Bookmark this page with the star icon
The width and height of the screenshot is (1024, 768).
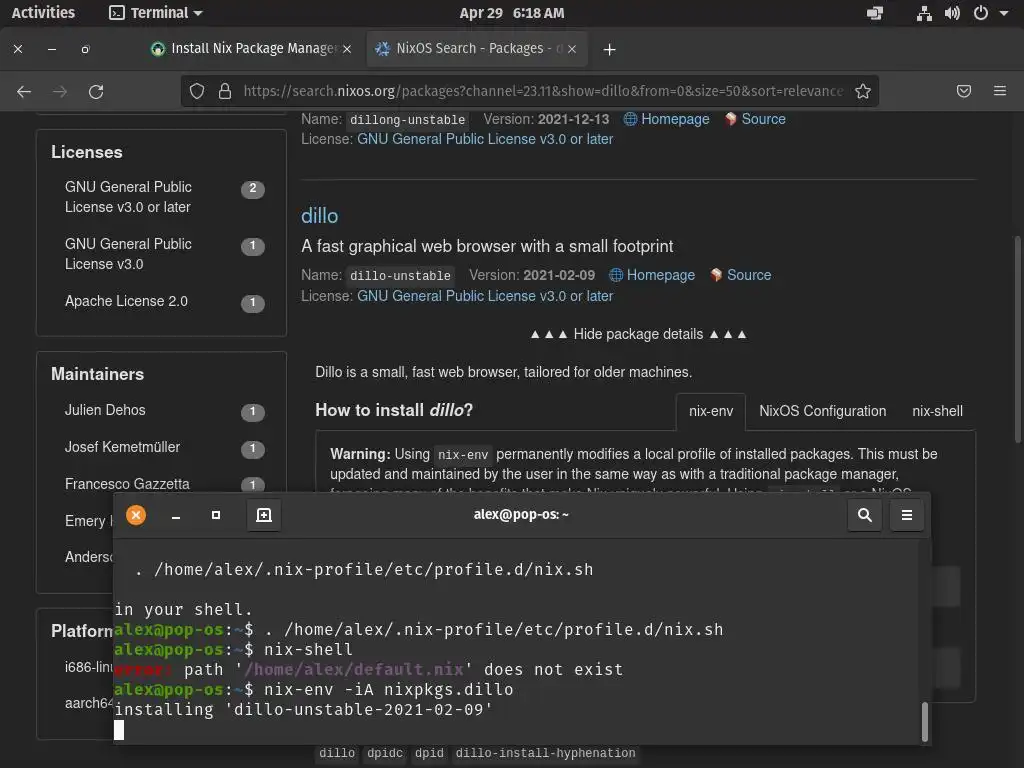point(863,91)
